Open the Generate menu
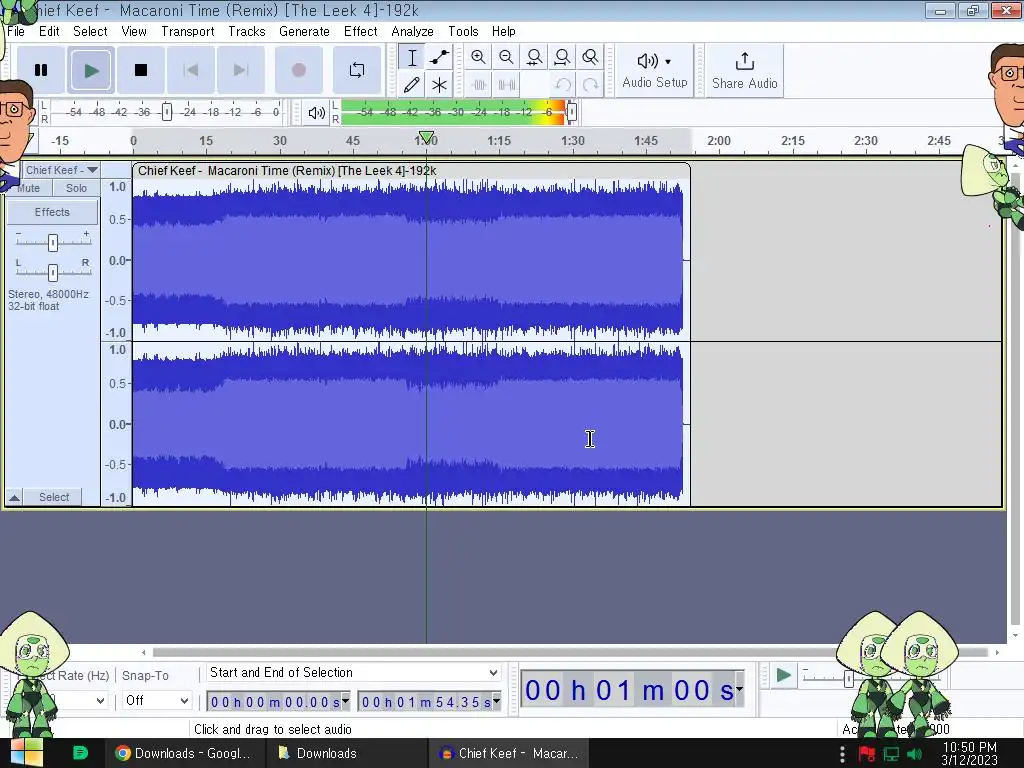Screen dimensions: 1024x768 (x=304, y=31)
